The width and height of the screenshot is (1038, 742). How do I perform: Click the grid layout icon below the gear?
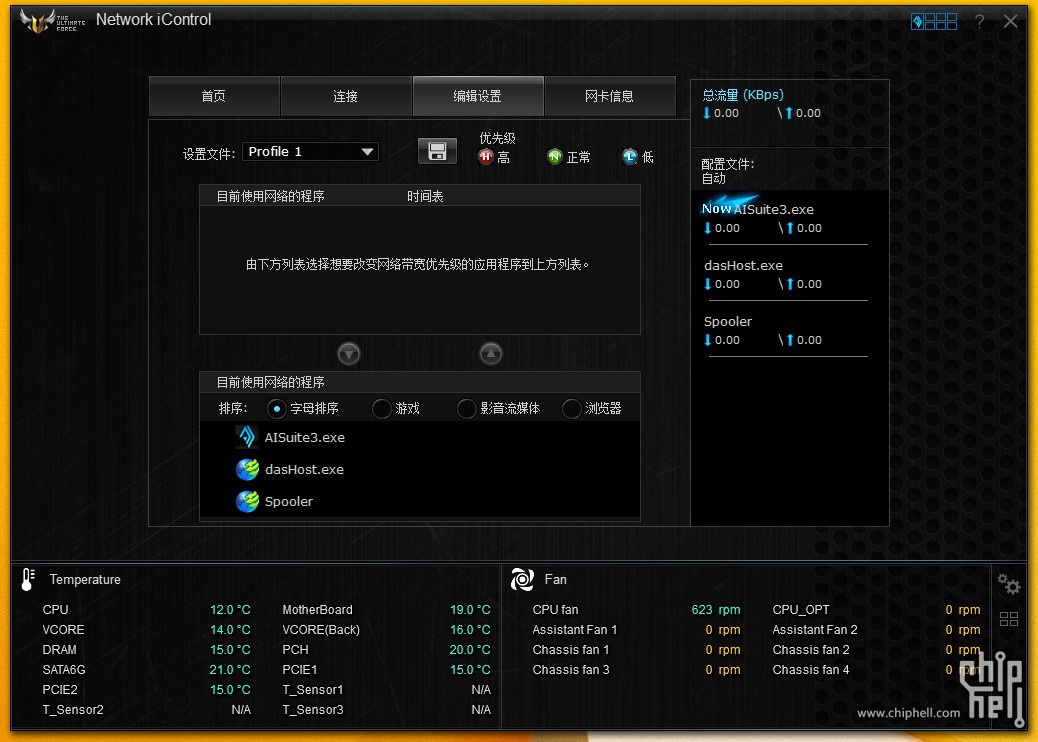(1009, 620)
